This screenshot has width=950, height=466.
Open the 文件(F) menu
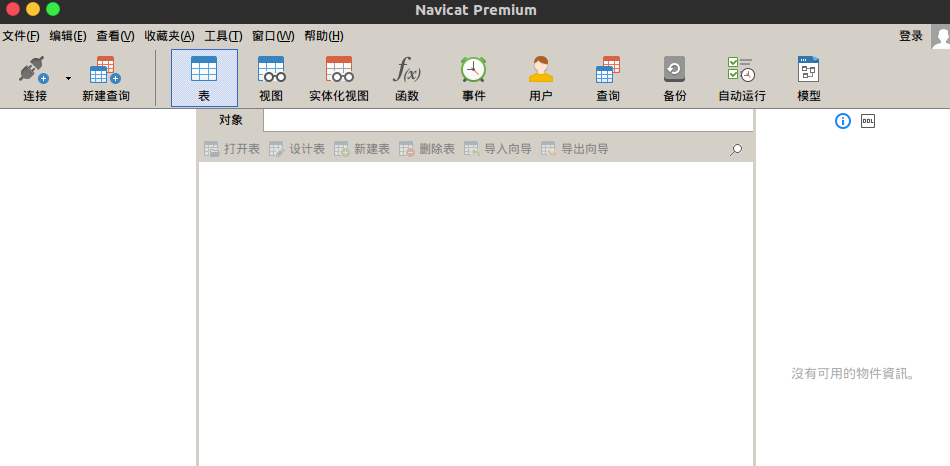tap(21, 36)
